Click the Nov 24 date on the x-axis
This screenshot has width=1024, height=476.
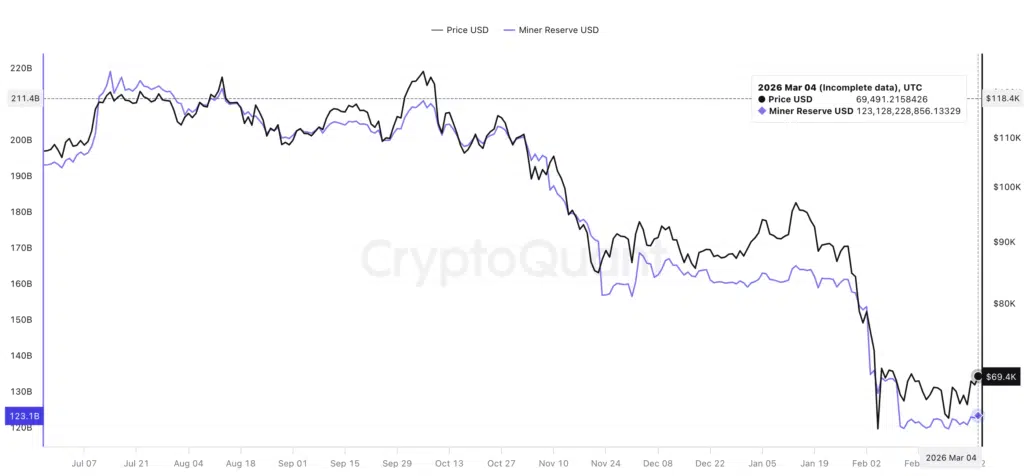click(x=605, y=464)
